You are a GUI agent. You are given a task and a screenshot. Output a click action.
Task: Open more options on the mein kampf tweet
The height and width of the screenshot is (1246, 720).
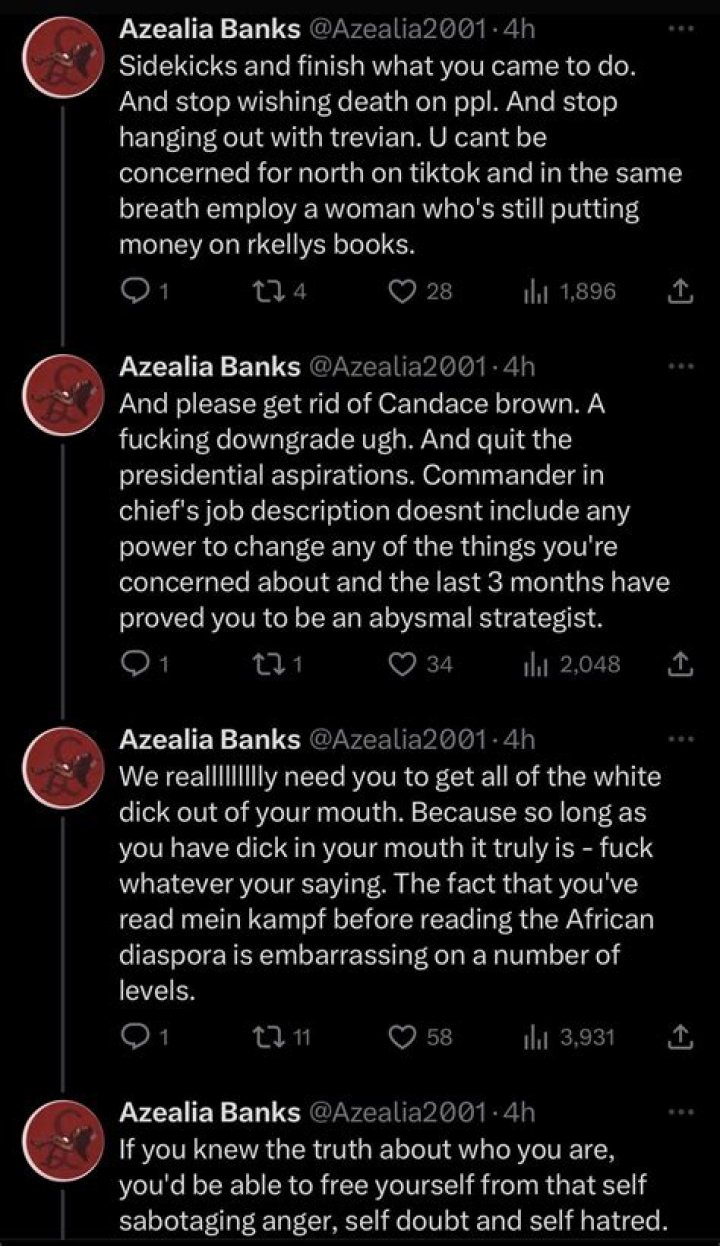click(679, 739)
